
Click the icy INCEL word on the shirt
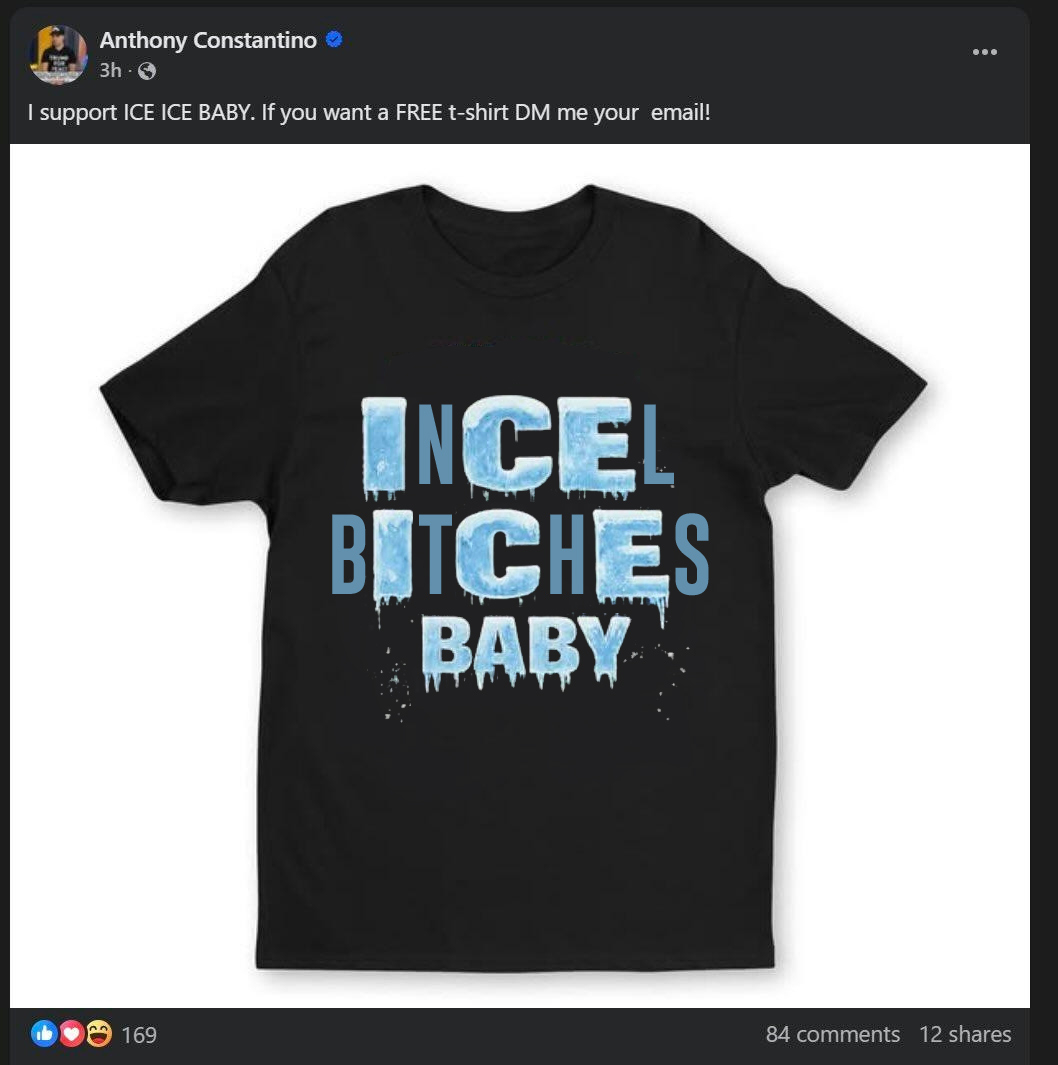pos(516,444)
